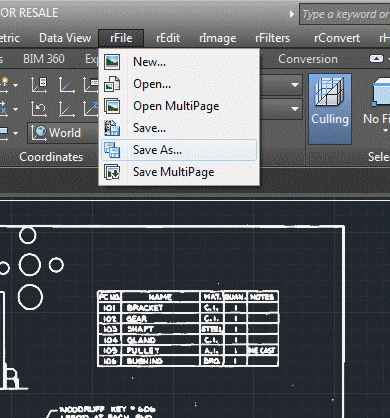
Task: Open the Coordinates panel title
Action: [51, 157]
